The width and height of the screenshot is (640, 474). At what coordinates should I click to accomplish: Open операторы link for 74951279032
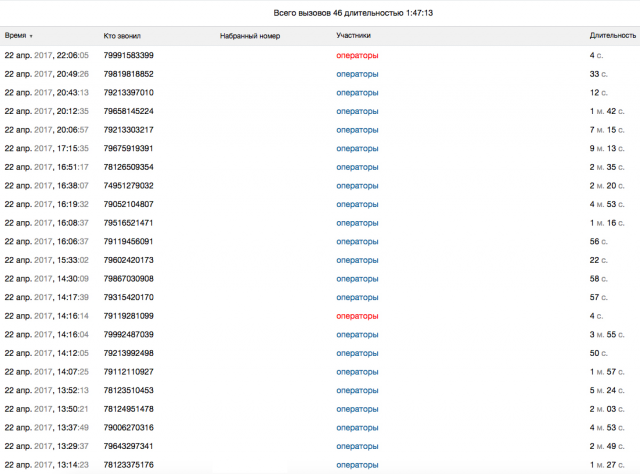pos(357,186)
